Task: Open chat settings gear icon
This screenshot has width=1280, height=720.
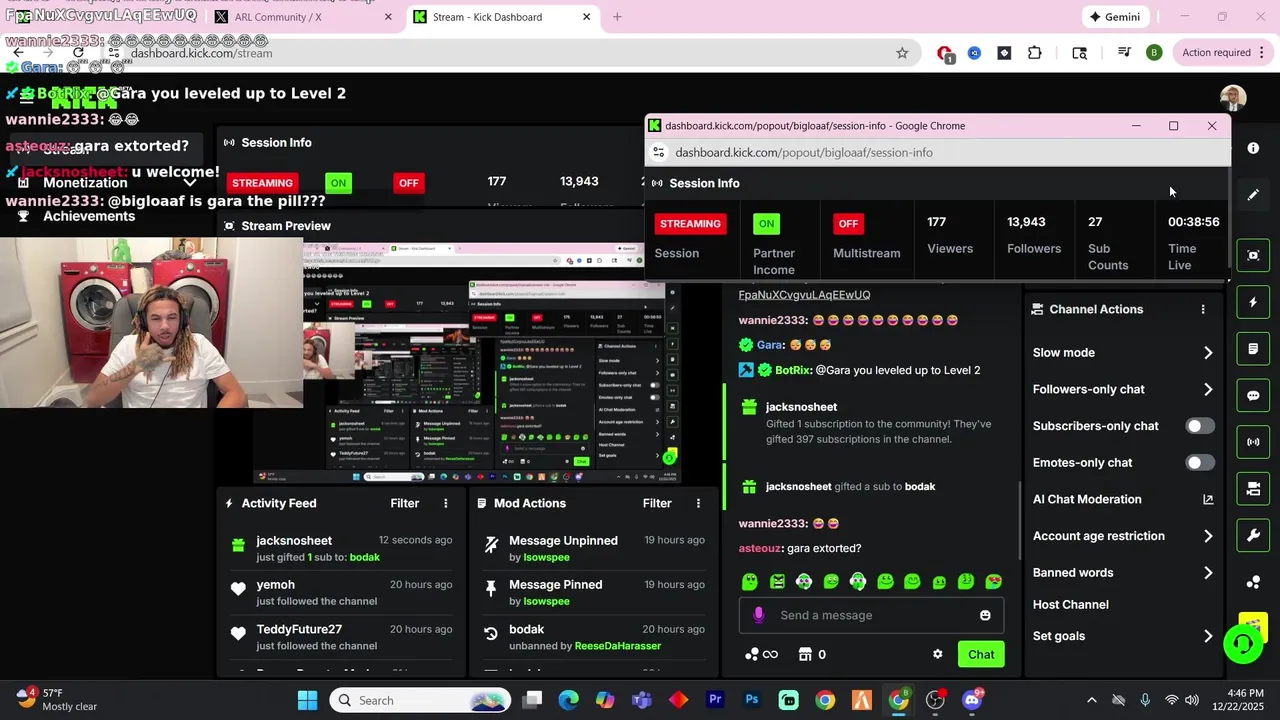Action: coord(937,654)
